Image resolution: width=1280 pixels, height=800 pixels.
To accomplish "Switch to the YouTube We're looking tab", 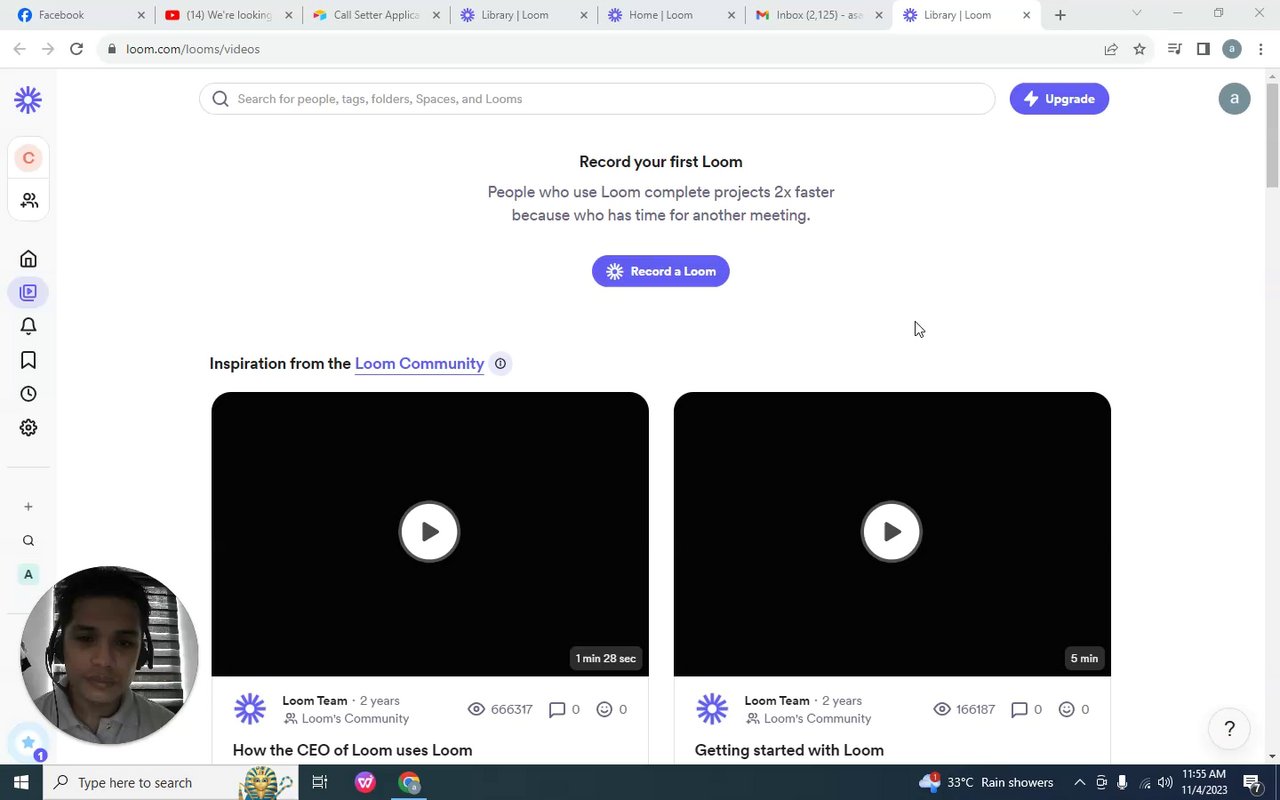I will tap(230, 15).
